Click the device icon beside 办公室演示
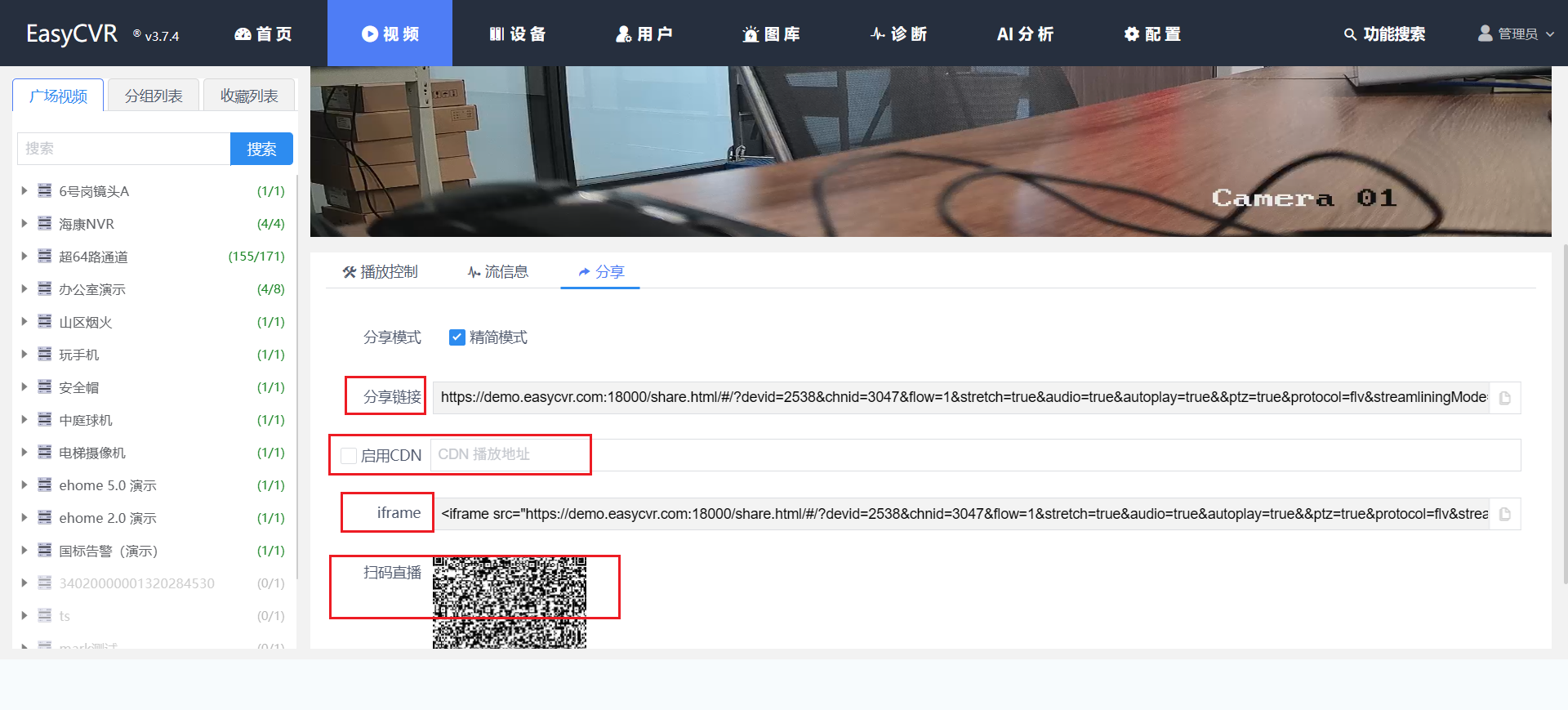 [x=45, y=288]
